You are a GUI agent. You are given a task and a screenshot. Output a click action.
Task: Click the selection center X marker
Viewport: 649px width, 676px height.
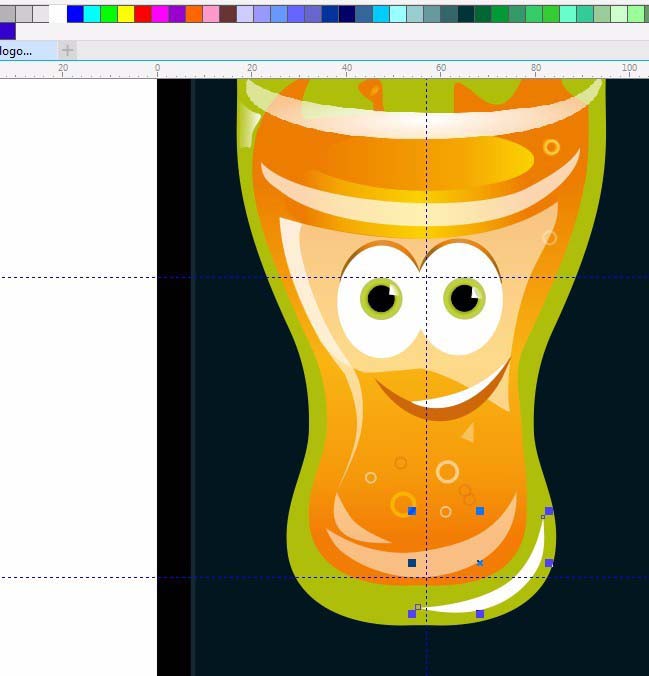[480, 563]
